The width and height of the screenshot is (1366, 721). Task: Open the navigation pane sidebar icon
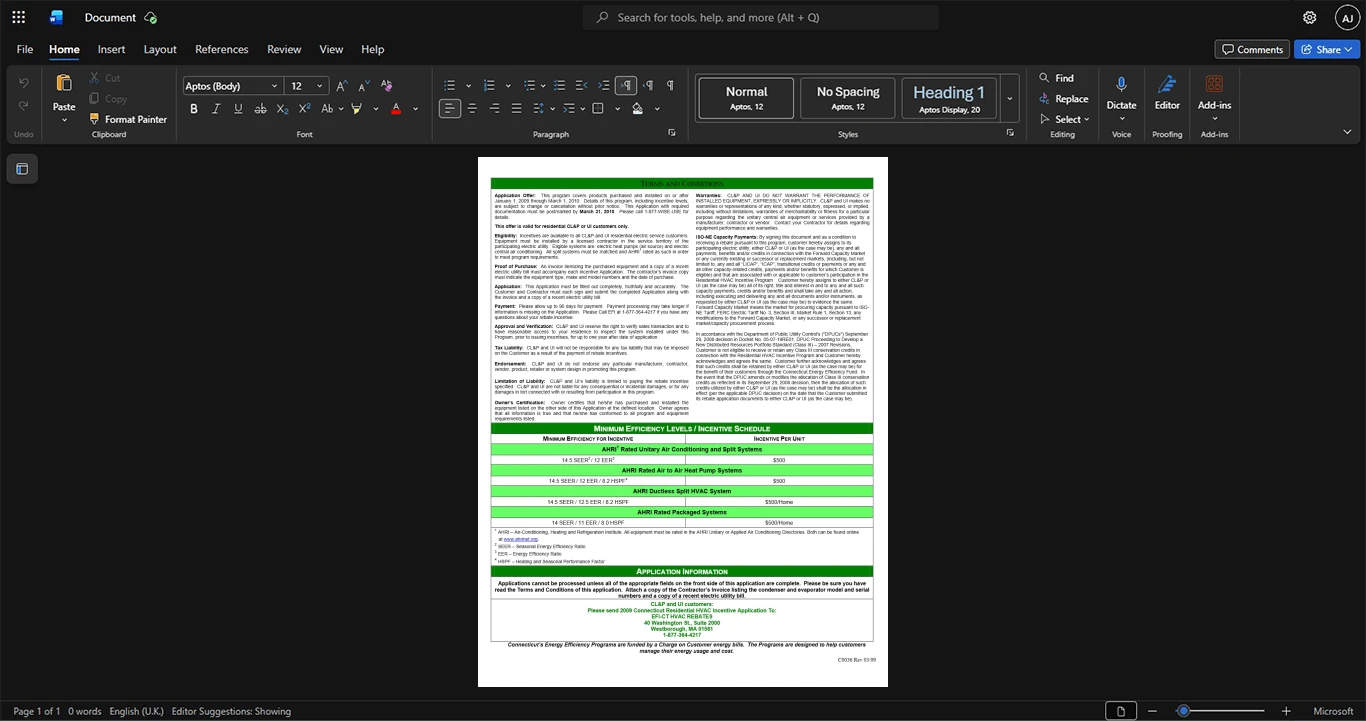pyautogui.click(x=22, y=169)
